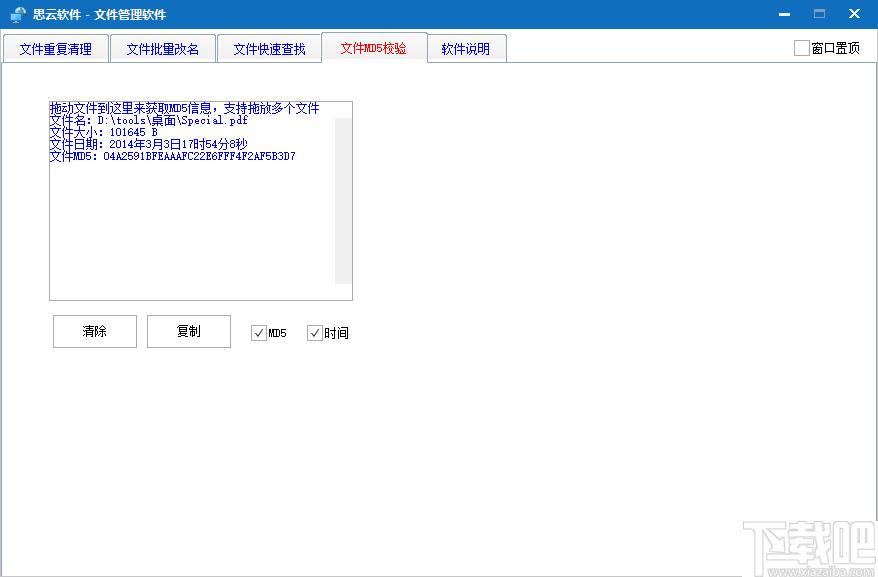
Task: Toggle the 时间 checkbox
Action: (315, 333)
